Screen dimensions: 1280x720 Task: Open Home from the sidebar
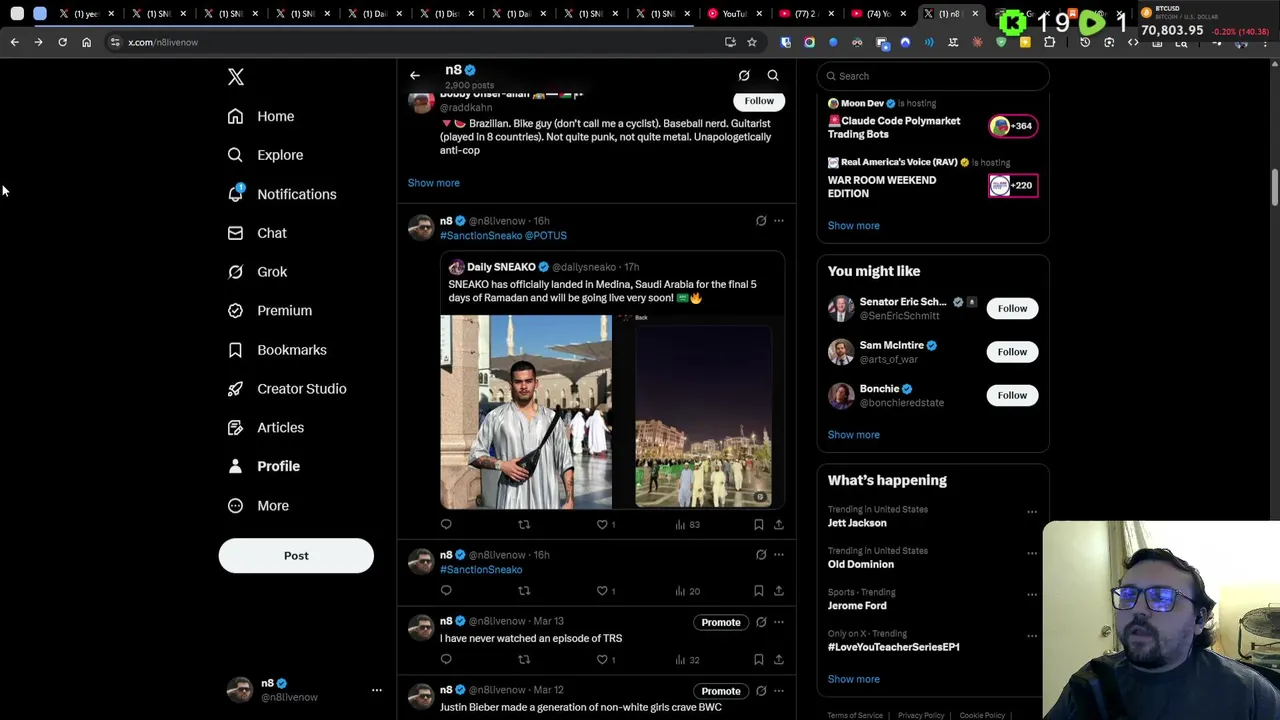pos(261,116)
